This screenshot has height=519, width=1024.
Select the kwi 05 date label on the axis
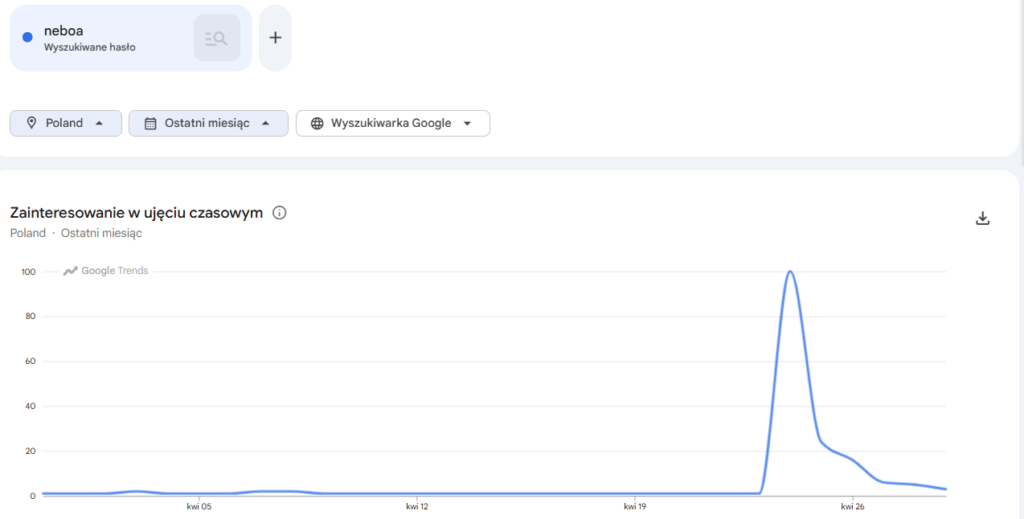coord(199,506)
